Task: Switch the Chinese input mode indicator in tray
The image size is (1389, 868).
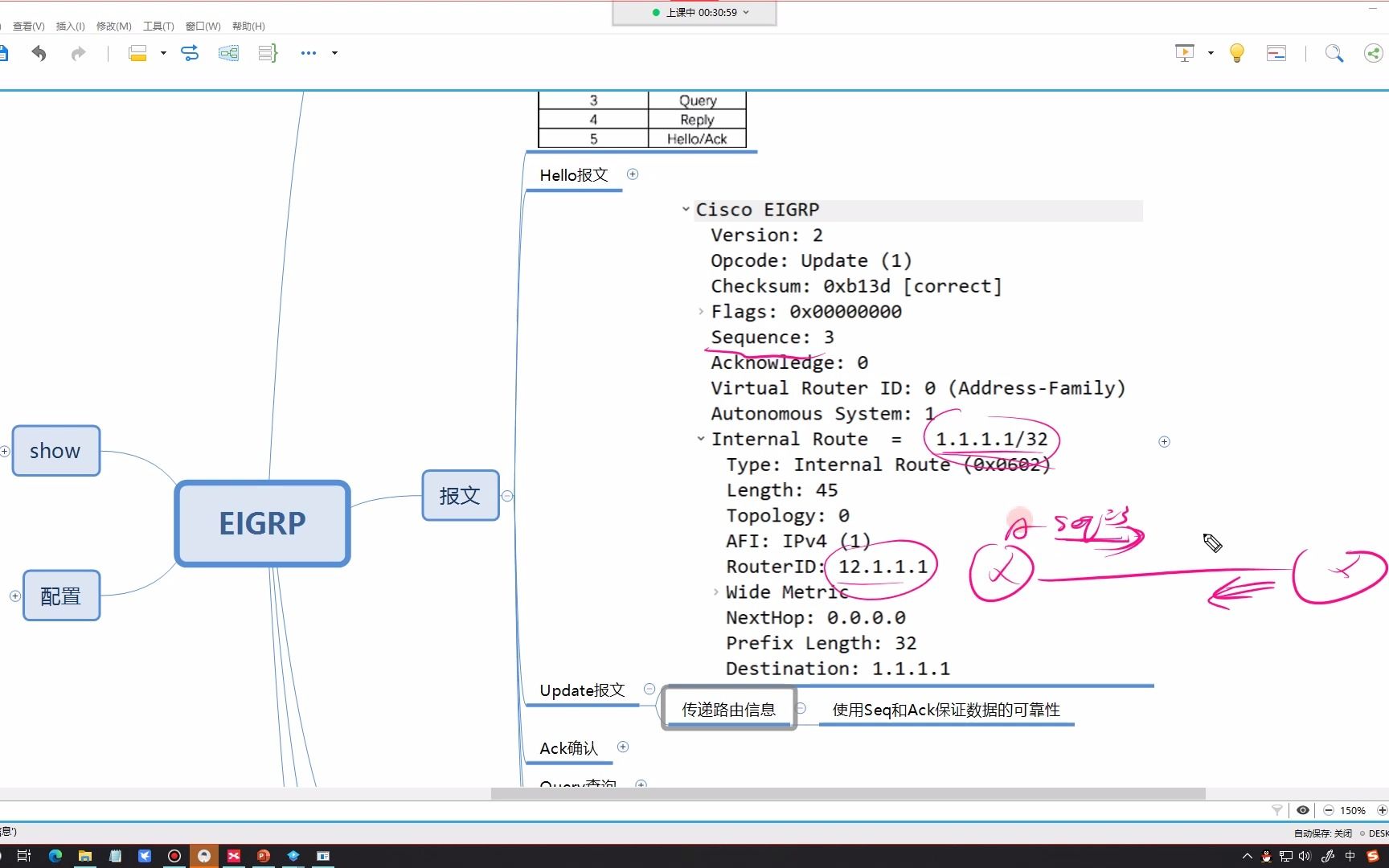Action: tap(1350, 856)
